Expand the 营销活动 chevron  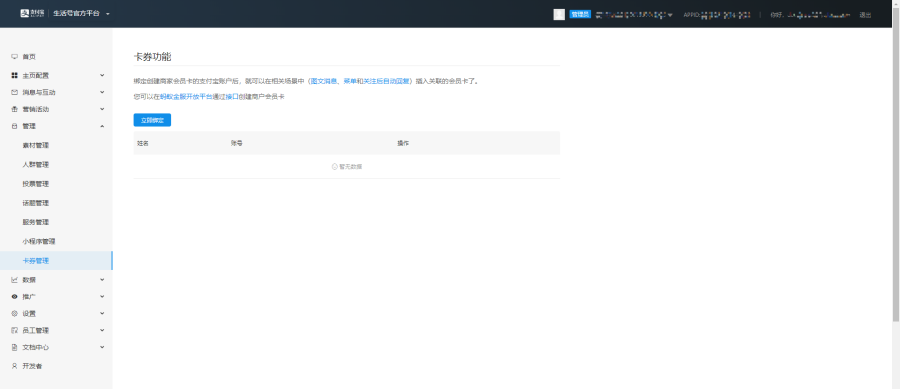point(102,109)
